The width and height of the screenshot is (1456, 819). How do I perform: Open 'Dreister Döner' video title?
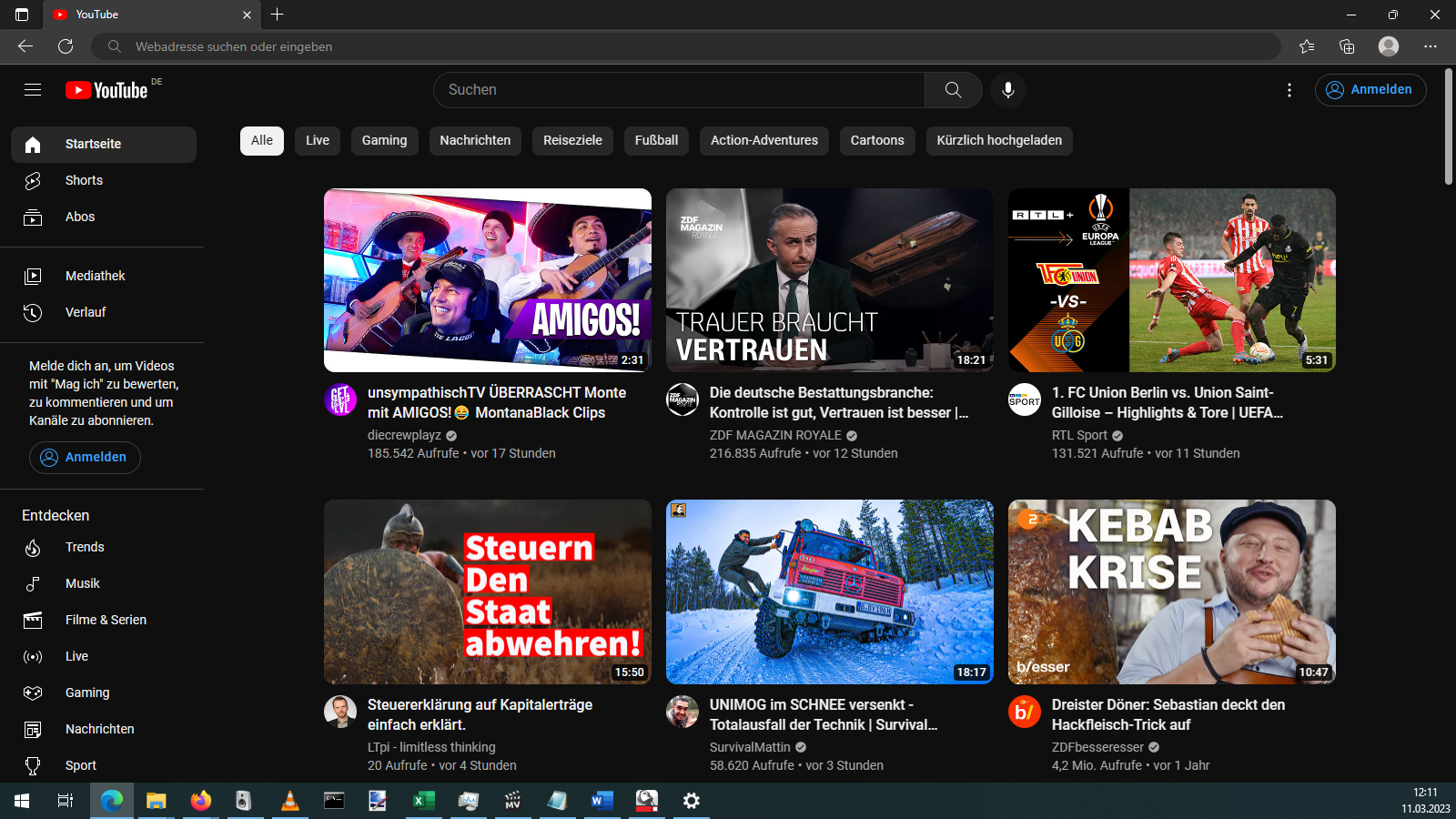point(1168,714)
